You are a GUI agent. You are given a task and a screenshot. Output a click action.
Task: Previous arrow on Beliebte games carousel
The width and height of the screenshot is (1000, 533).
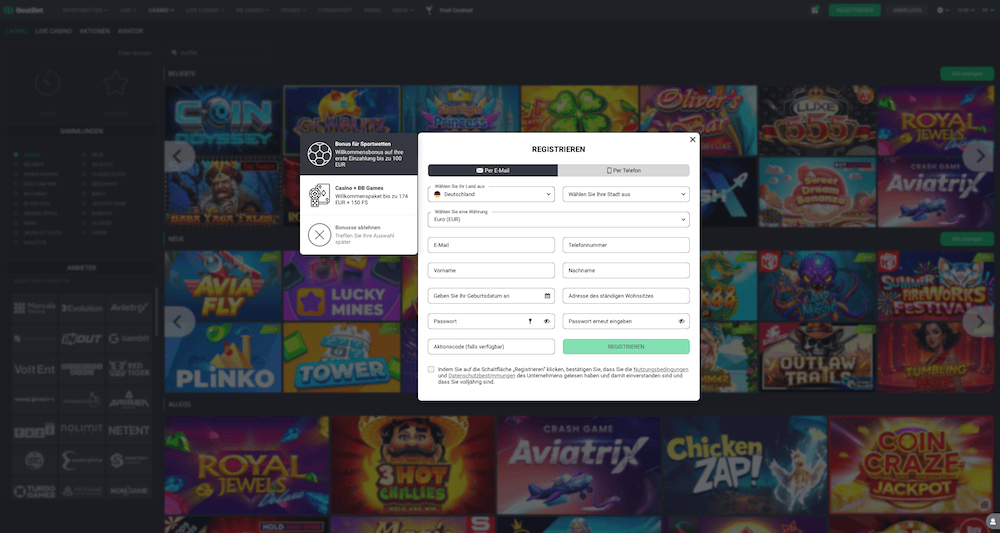pyautogui.click(x=179, y=157)
